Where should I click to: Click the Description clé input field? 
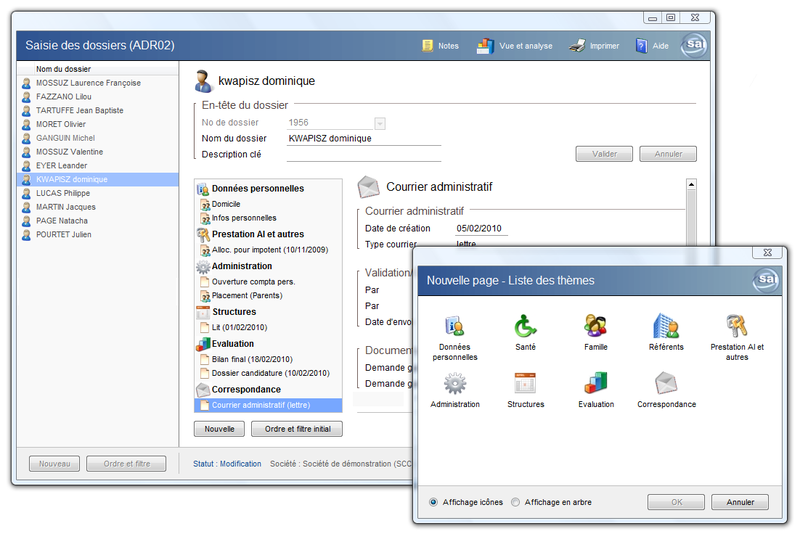(x=363, y=154)
